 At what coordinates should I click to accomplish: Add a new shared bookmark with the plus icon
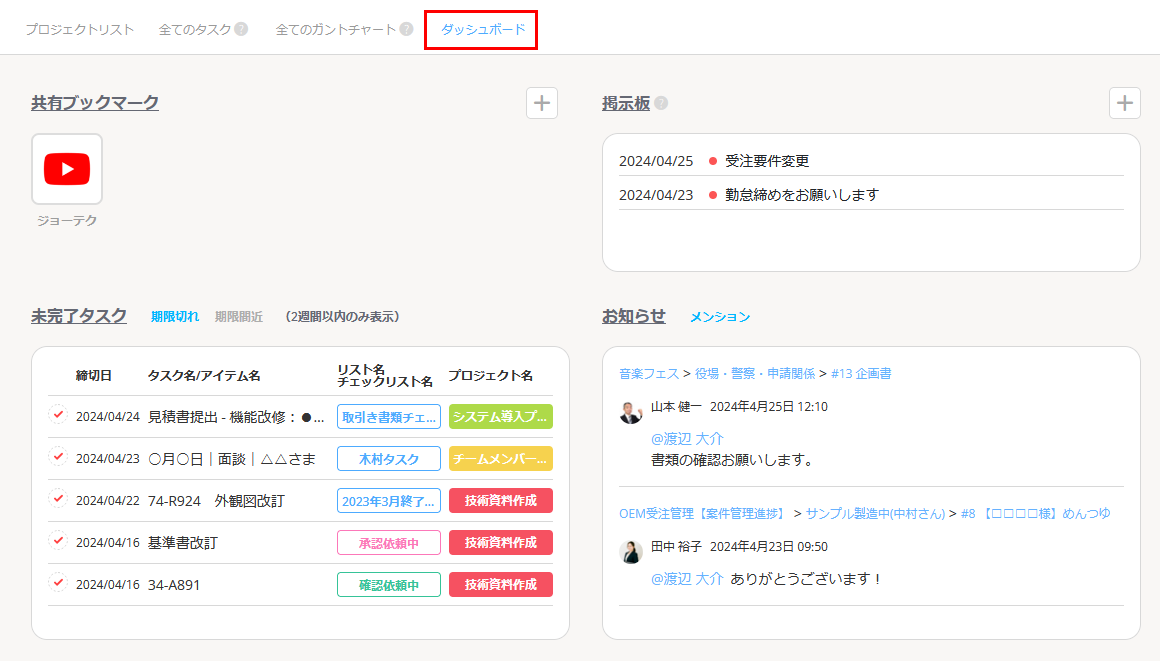[541, 103]
